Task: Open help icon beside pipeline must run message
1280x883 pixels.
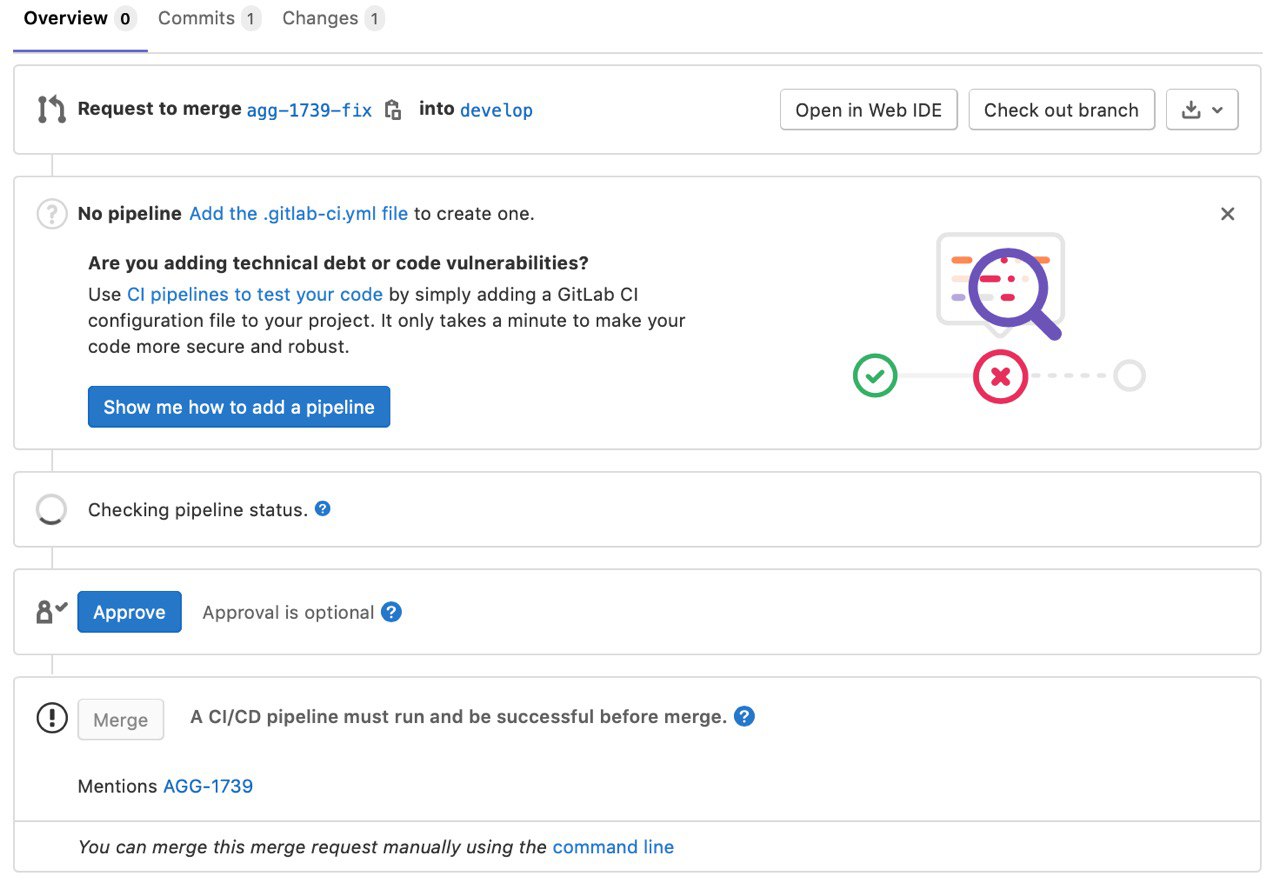Action: coord(744,716)
